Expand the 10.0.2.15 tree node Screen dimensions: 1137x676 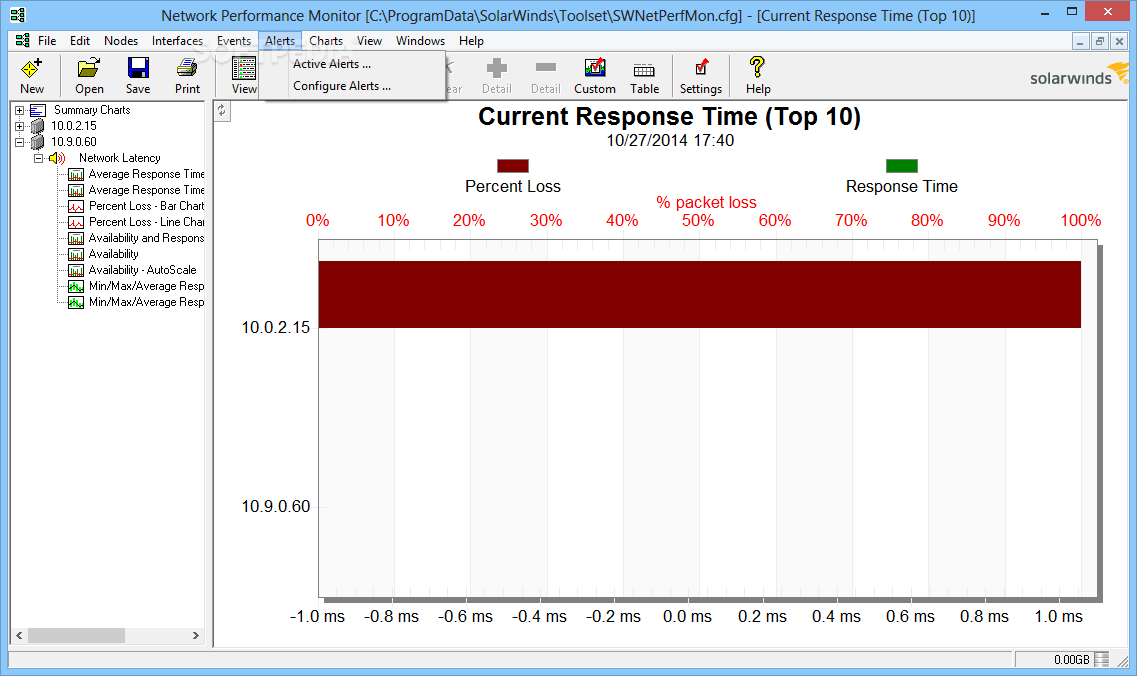(x=20, y=126)
